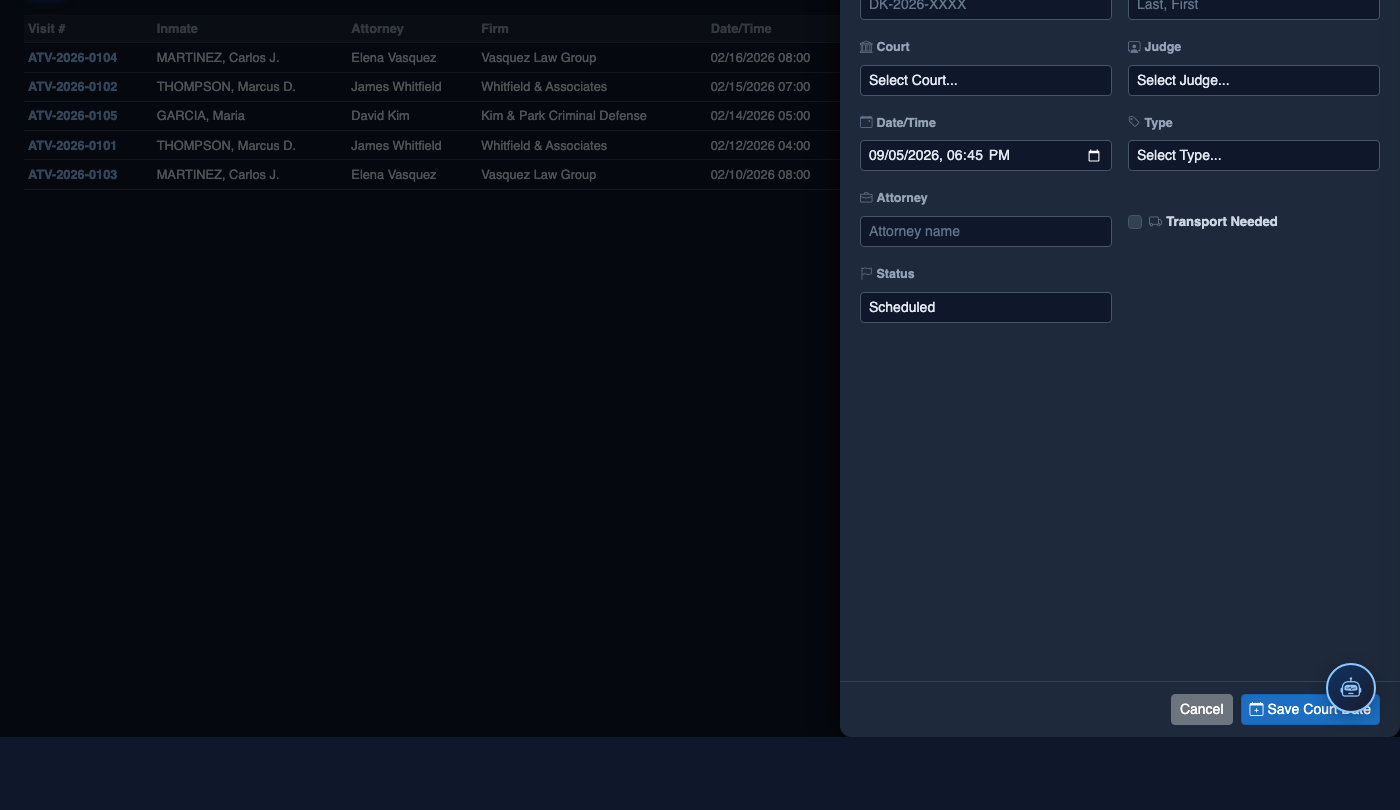Open the Select Judge dropdown
This screenshot has height=810, width=1400.
1254,80
